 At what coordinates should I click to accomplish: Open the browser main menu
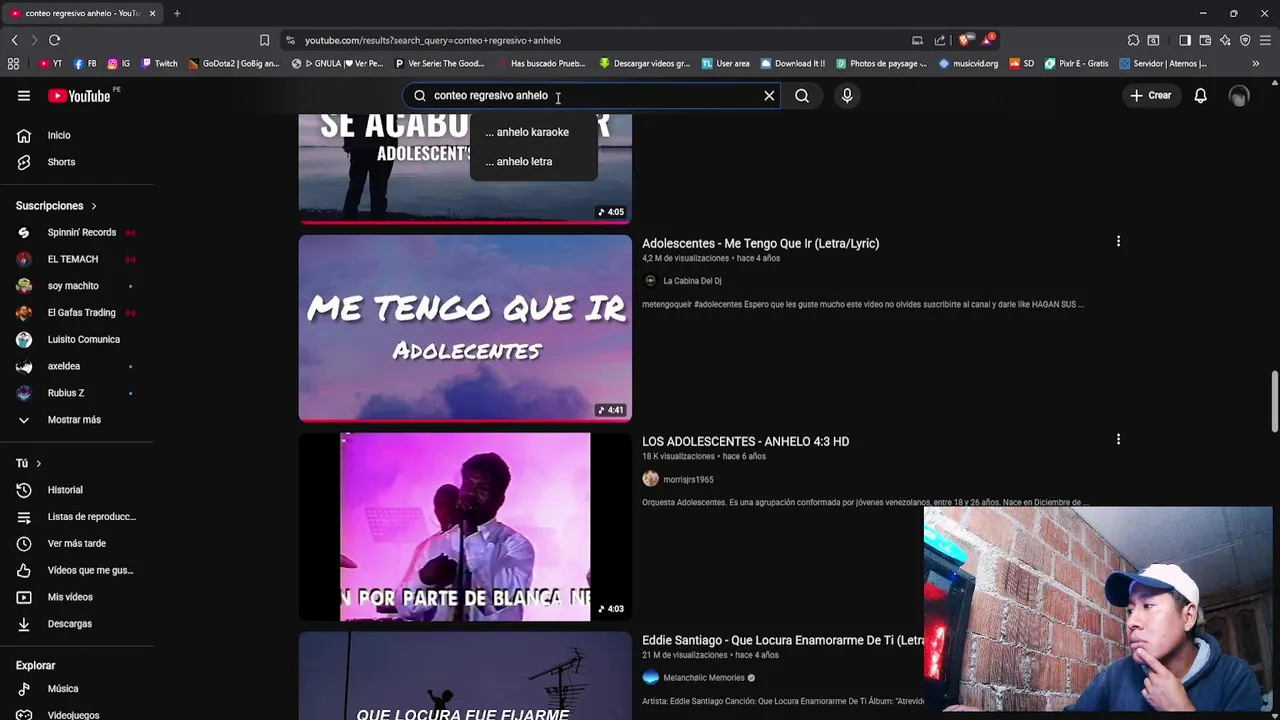[x=1265, y=40]
